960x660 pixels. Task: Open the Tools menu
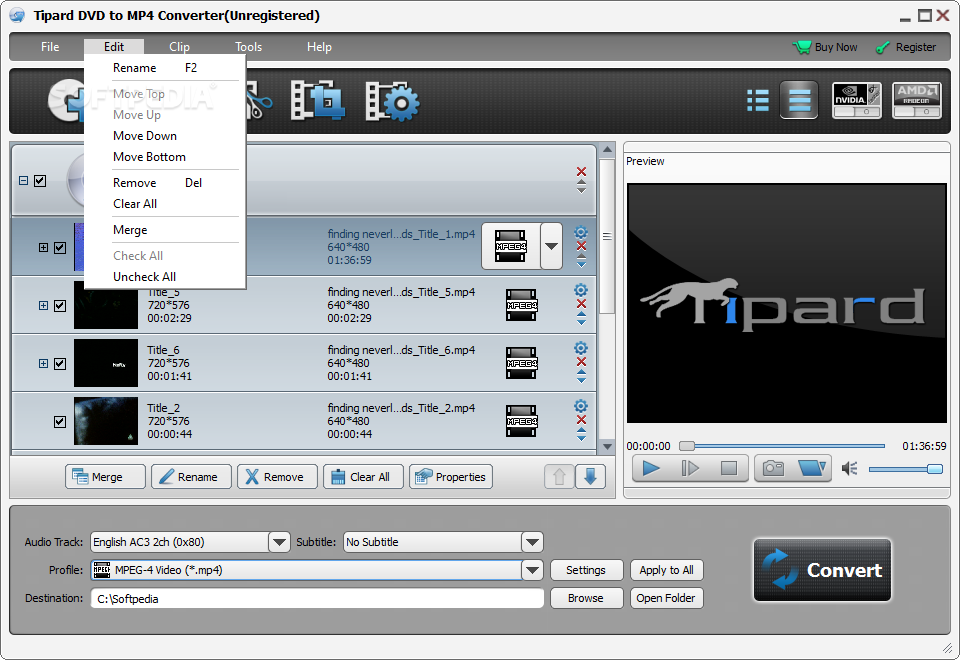click(249, 47)
